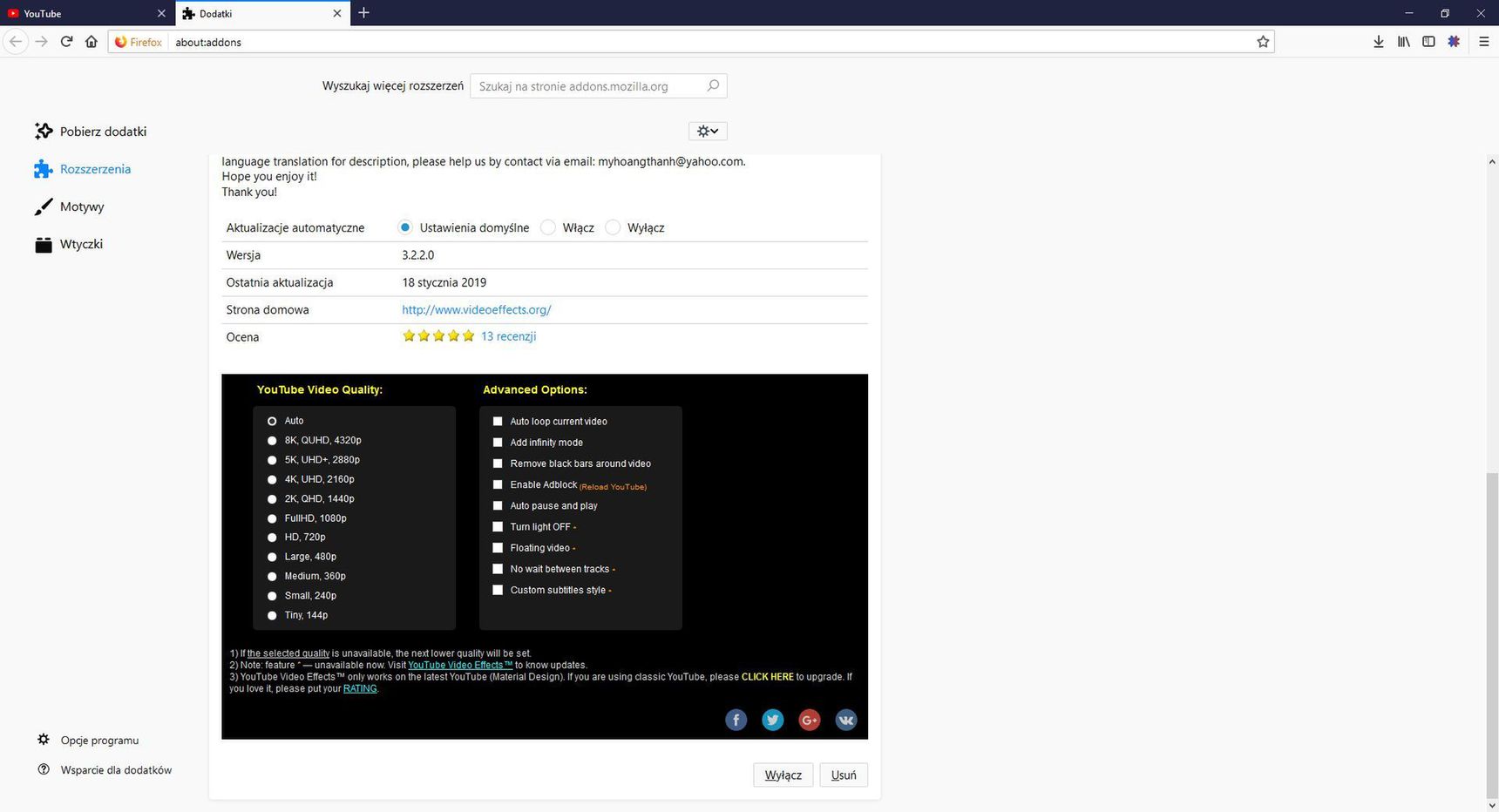Open the Firefox hamburger menu
The image size is (1499, 812).
1483,42
